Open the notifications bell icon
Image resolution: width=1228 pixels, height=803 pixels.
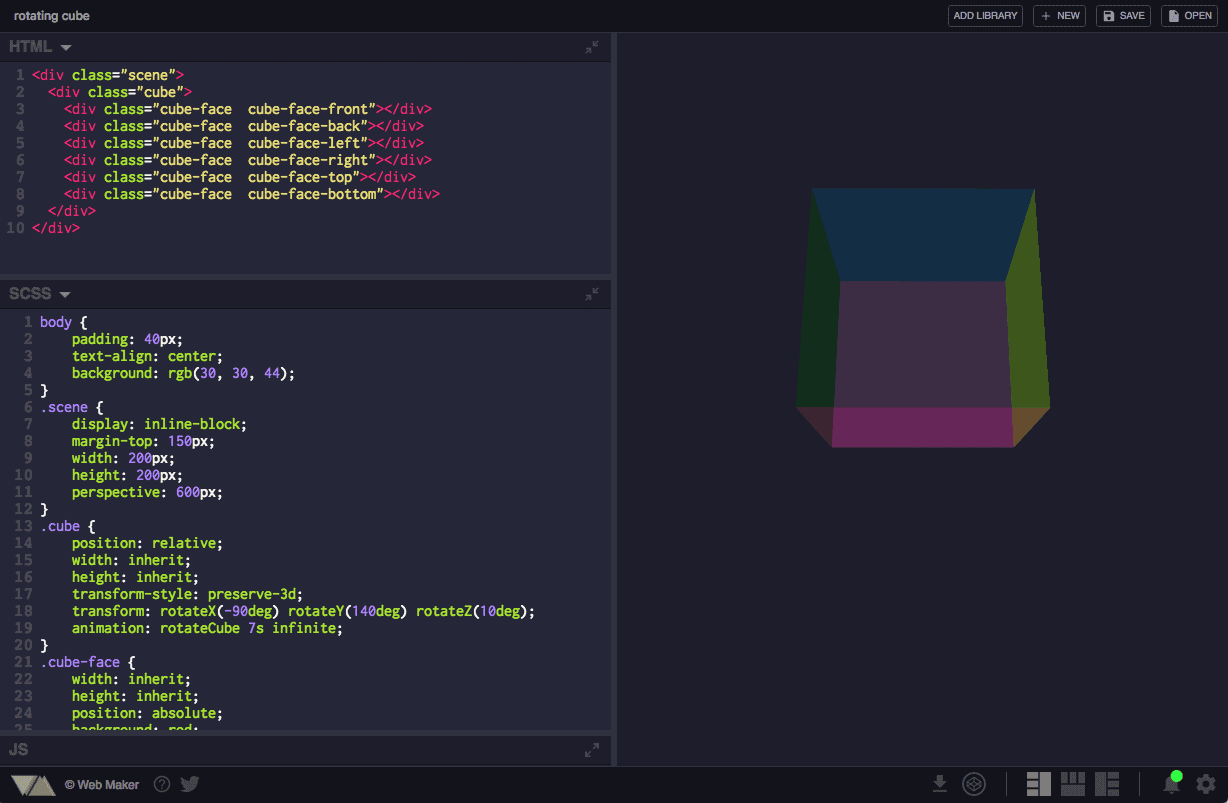pos(1171,784)
